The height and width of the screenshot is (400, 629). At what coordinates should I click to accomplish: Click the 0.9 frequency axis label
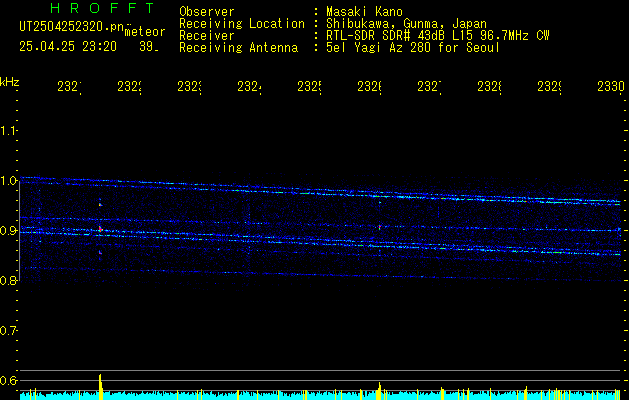(8, 231)
